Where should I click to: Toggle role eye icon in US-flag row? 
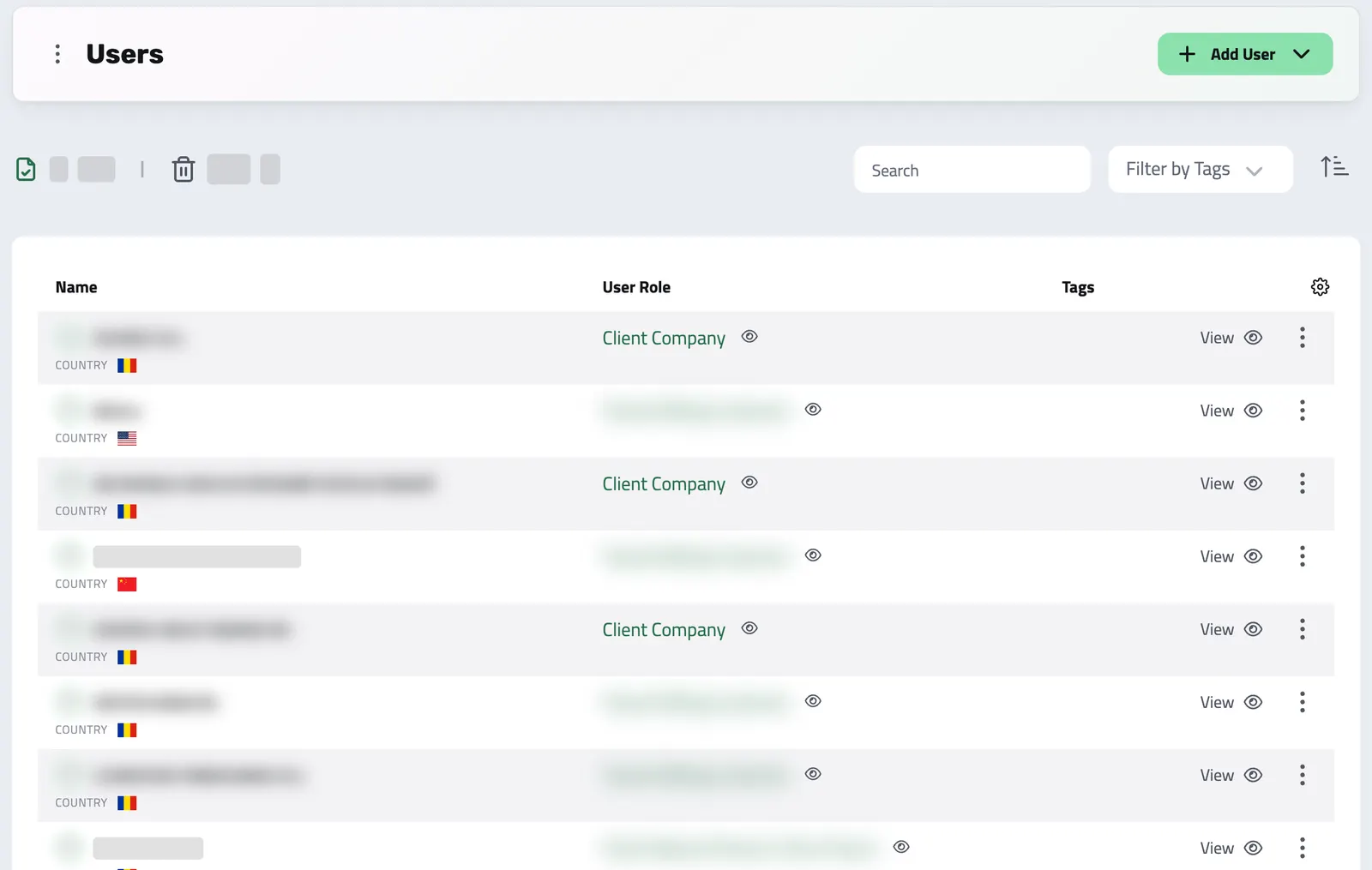(x=813, y=410)
